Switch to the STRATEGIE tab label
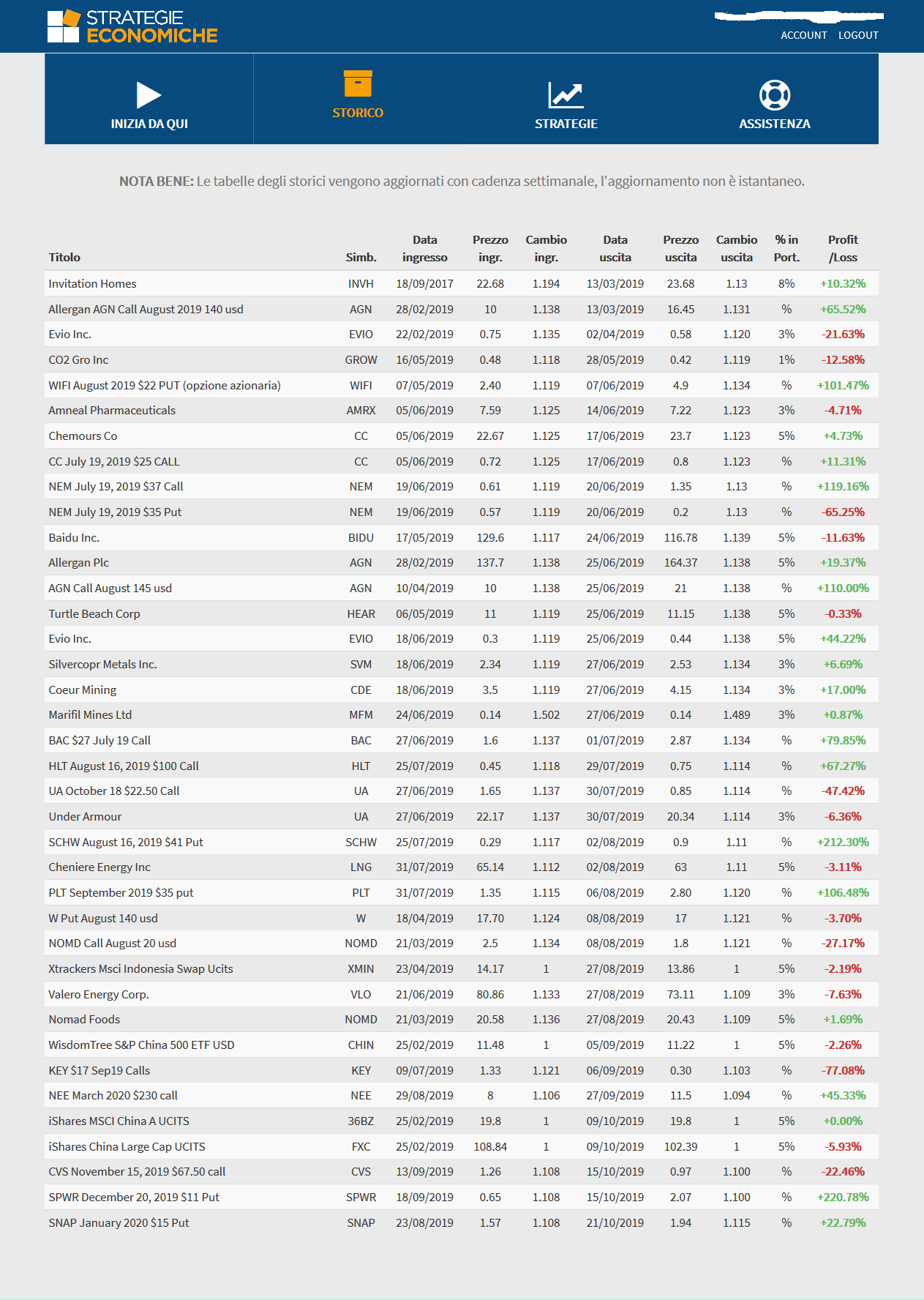The image size is (924, 1300). [x=566, y=124]
